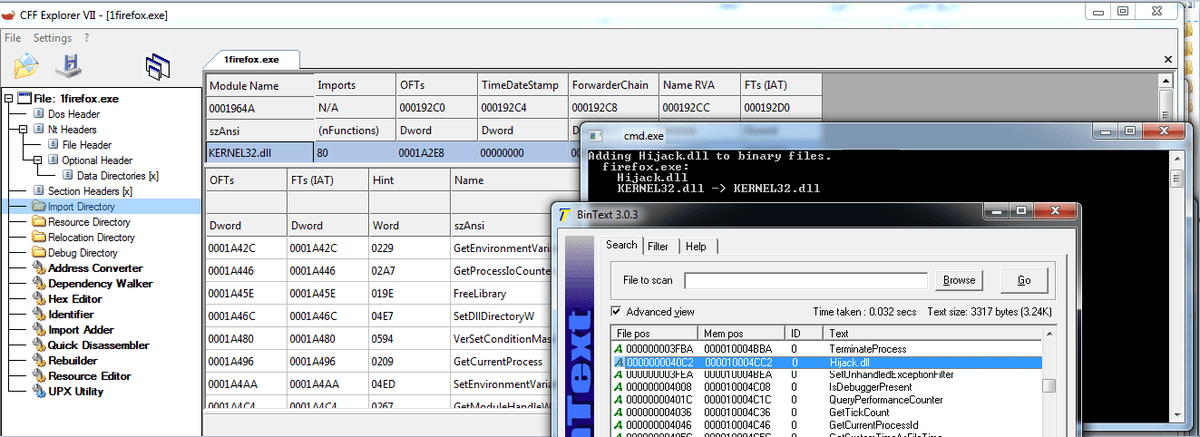Click the Browse button

click(x=958, y=280)
